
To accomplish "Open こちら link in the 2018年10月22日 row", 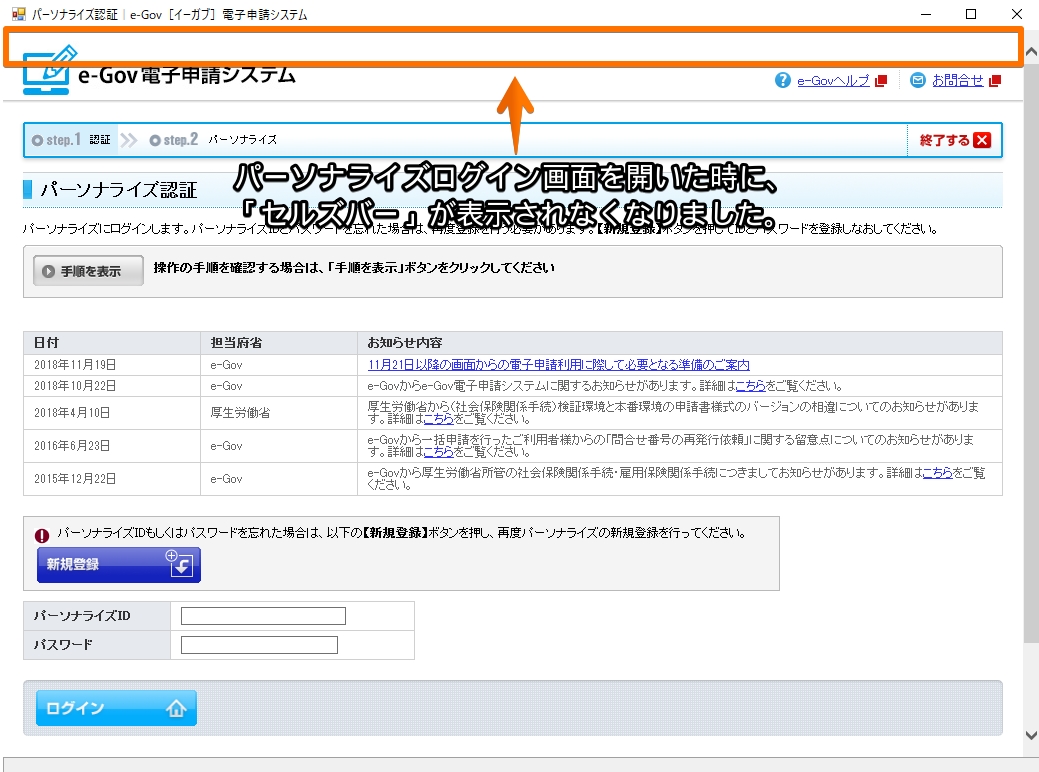I will click(751, 386).
